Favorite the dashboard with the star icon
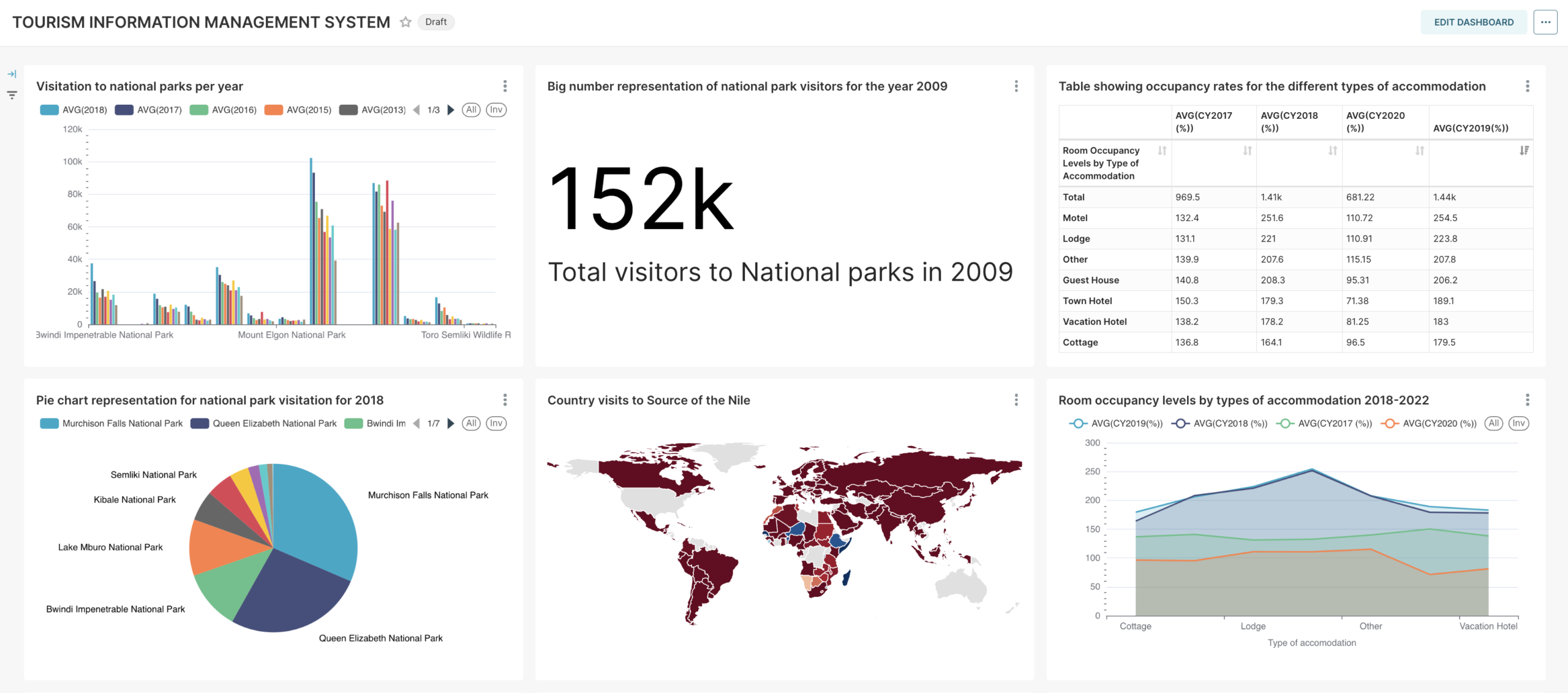The width and height of the screenshot is (1568, 693). 405,22
